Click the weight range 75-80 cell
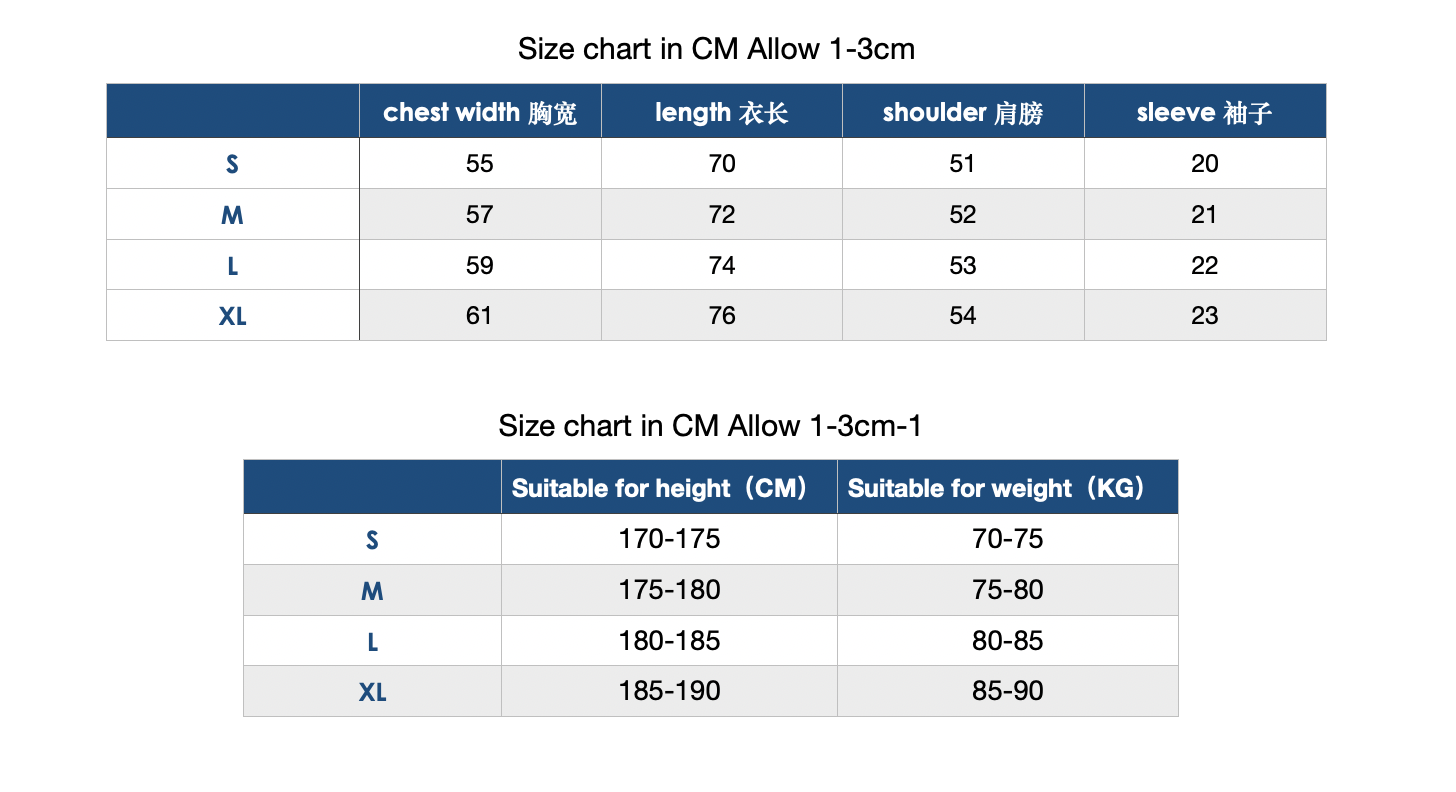This screenshot has width=1456, height=792. [1007, 590]
